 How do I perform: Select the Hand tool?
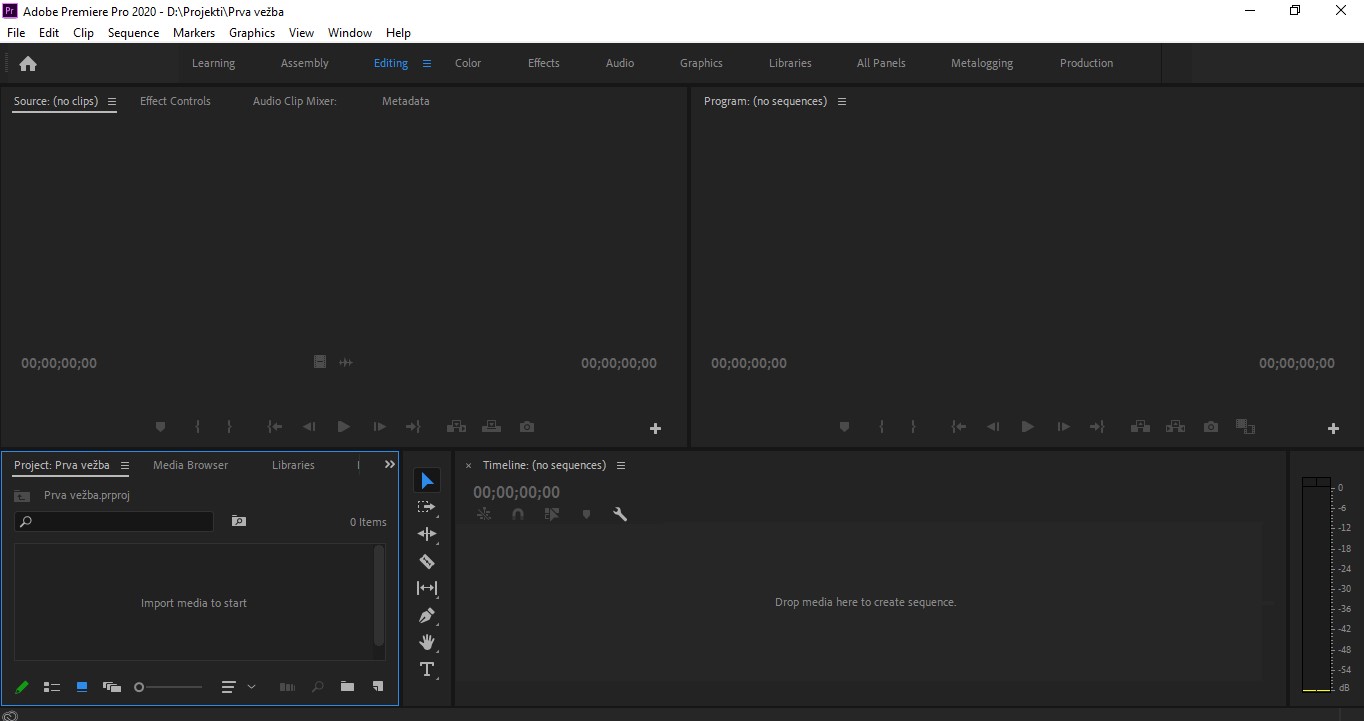[427, 642]
